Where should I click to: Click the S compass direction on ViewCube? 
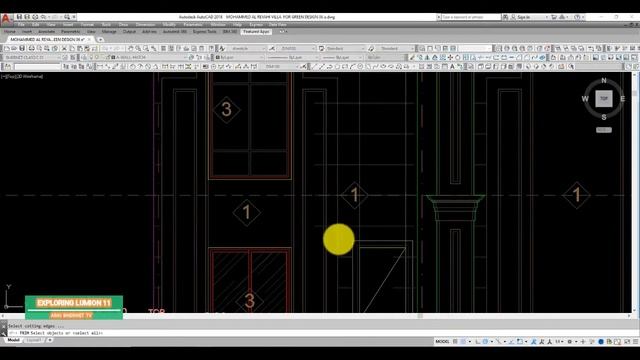[x=604, y=117]
